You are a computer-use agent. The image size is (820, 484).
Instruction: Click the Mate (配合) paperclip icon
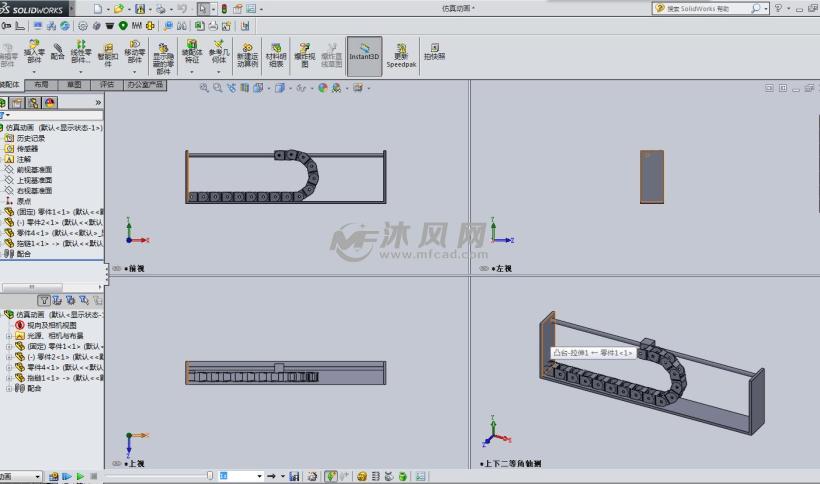coord(58,47)
